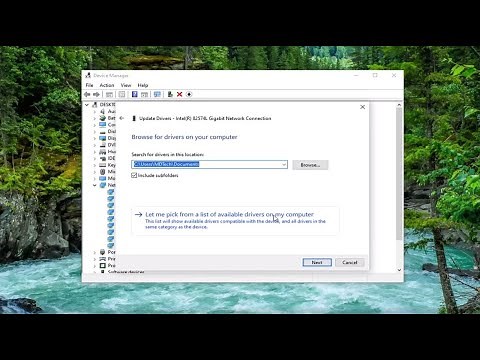Click the Cancel button

point(350,262)
